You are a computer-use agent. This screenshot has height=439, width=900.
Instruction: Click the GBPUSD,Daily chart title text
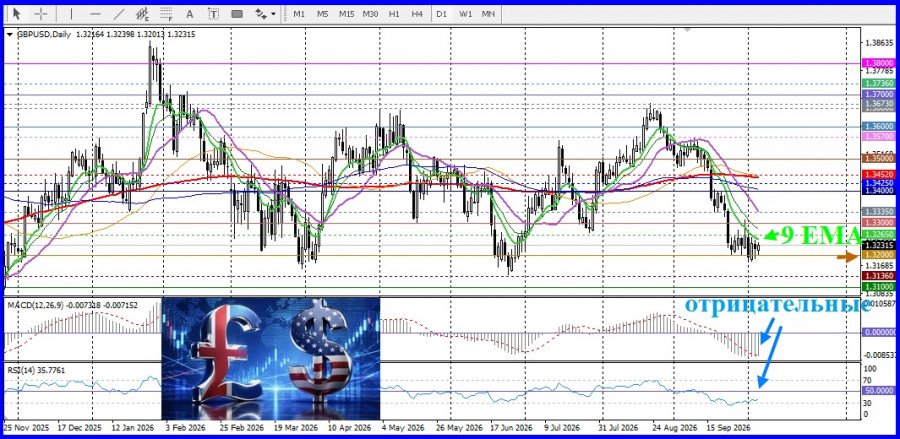point(44,34)
